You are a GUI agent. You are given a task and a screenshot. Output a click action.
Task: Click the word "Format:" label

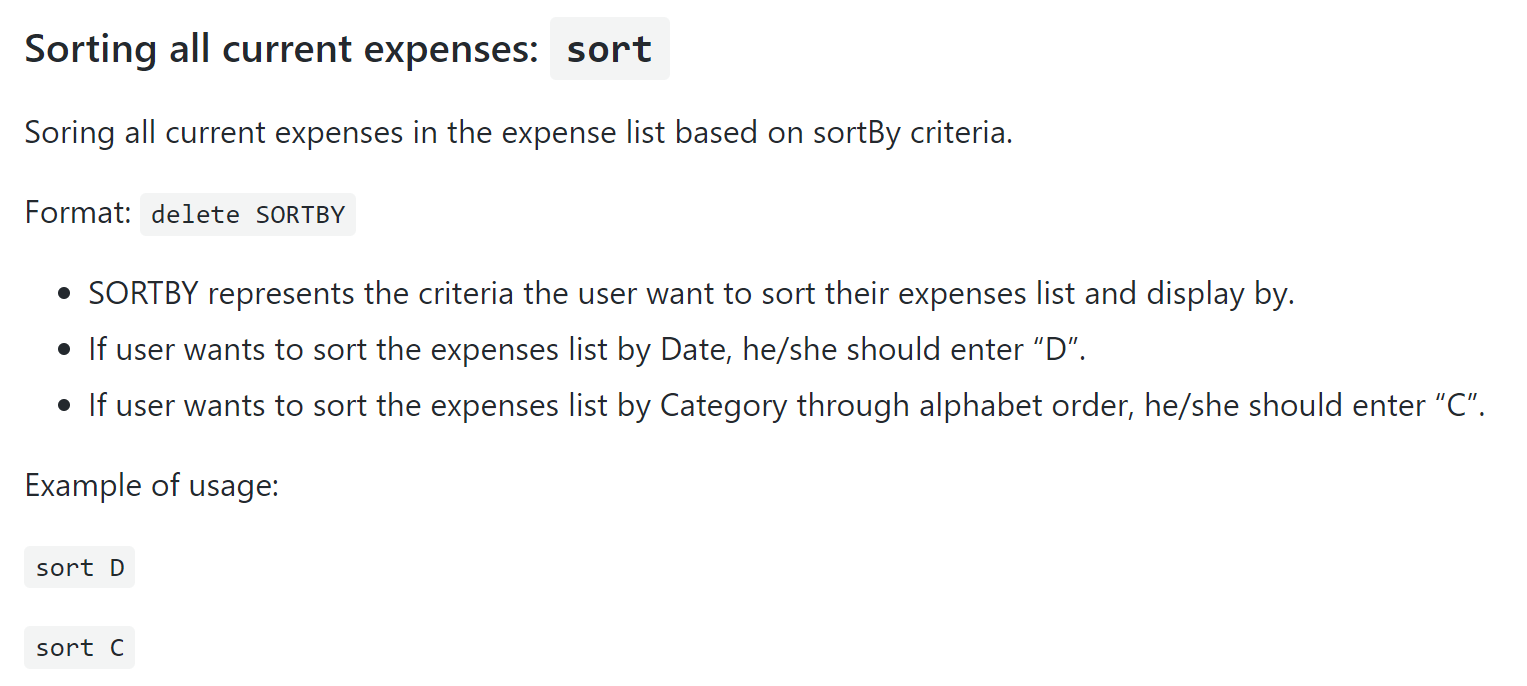click(78, 214)
